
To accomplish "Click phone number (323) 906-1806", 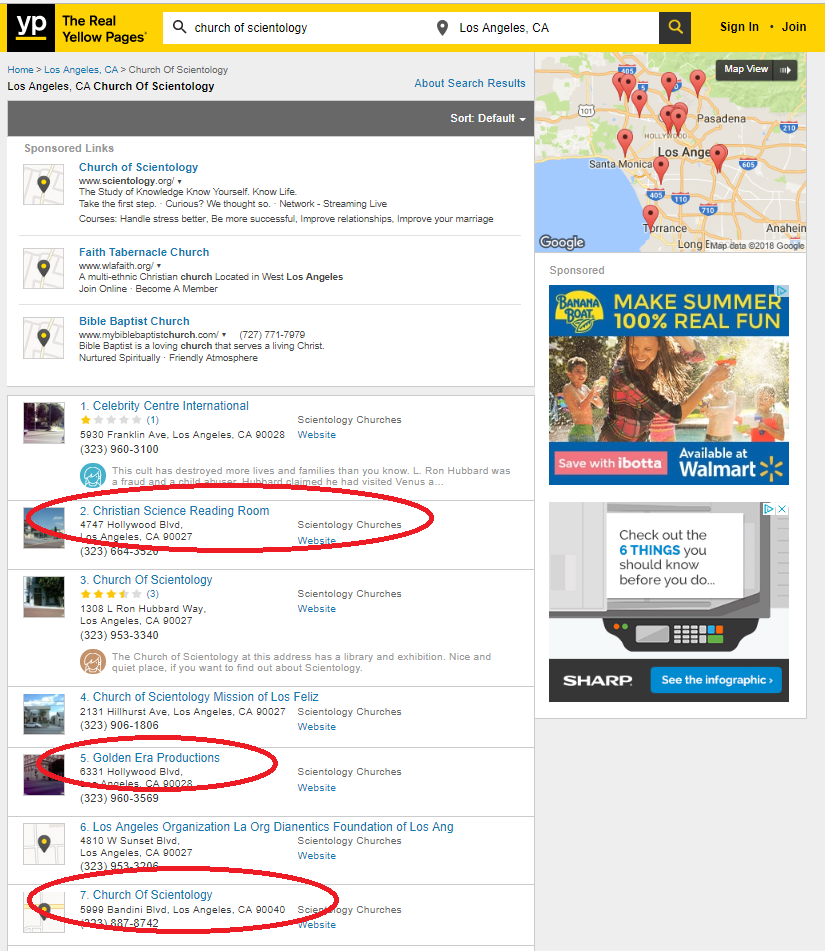I will click(120, 725).
